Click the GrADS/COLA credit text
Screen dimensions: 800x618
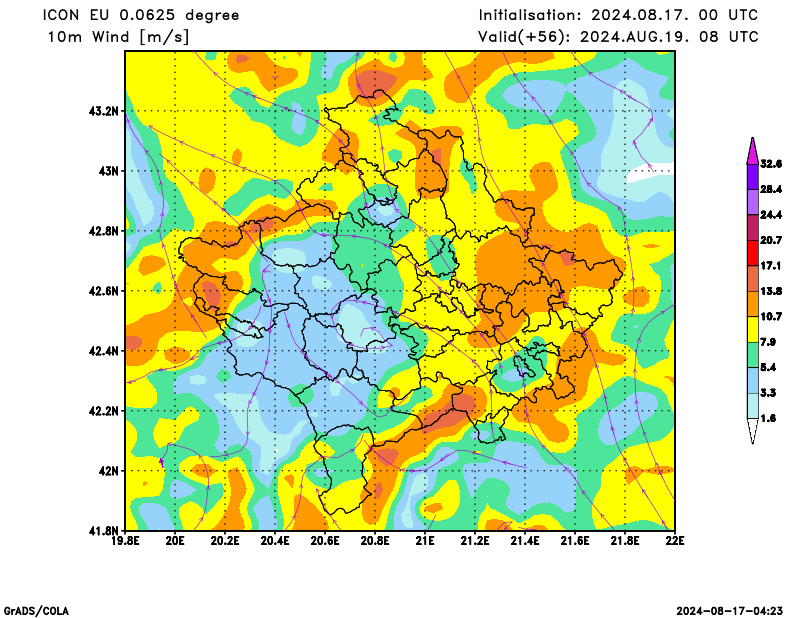pos(36,611)
